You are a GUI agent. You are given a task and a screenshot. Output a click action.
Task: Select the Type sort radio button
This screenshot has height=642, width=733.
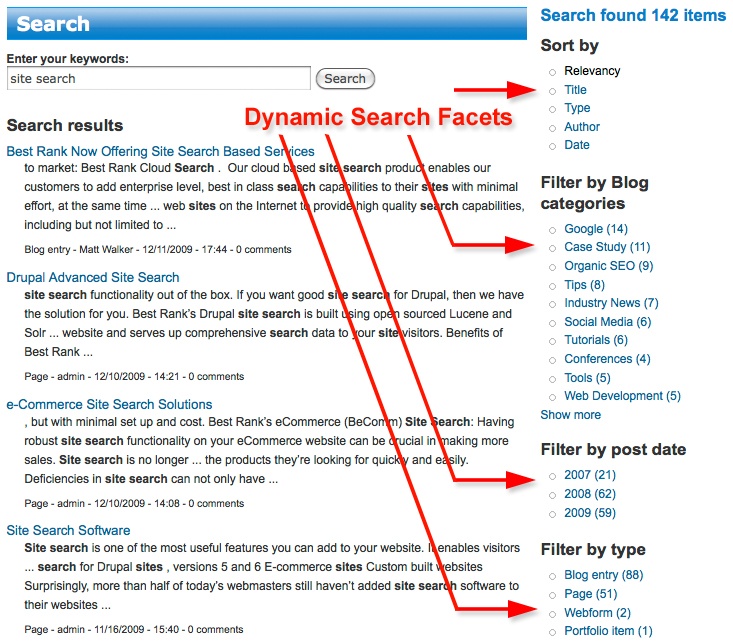tap(553, 109)
